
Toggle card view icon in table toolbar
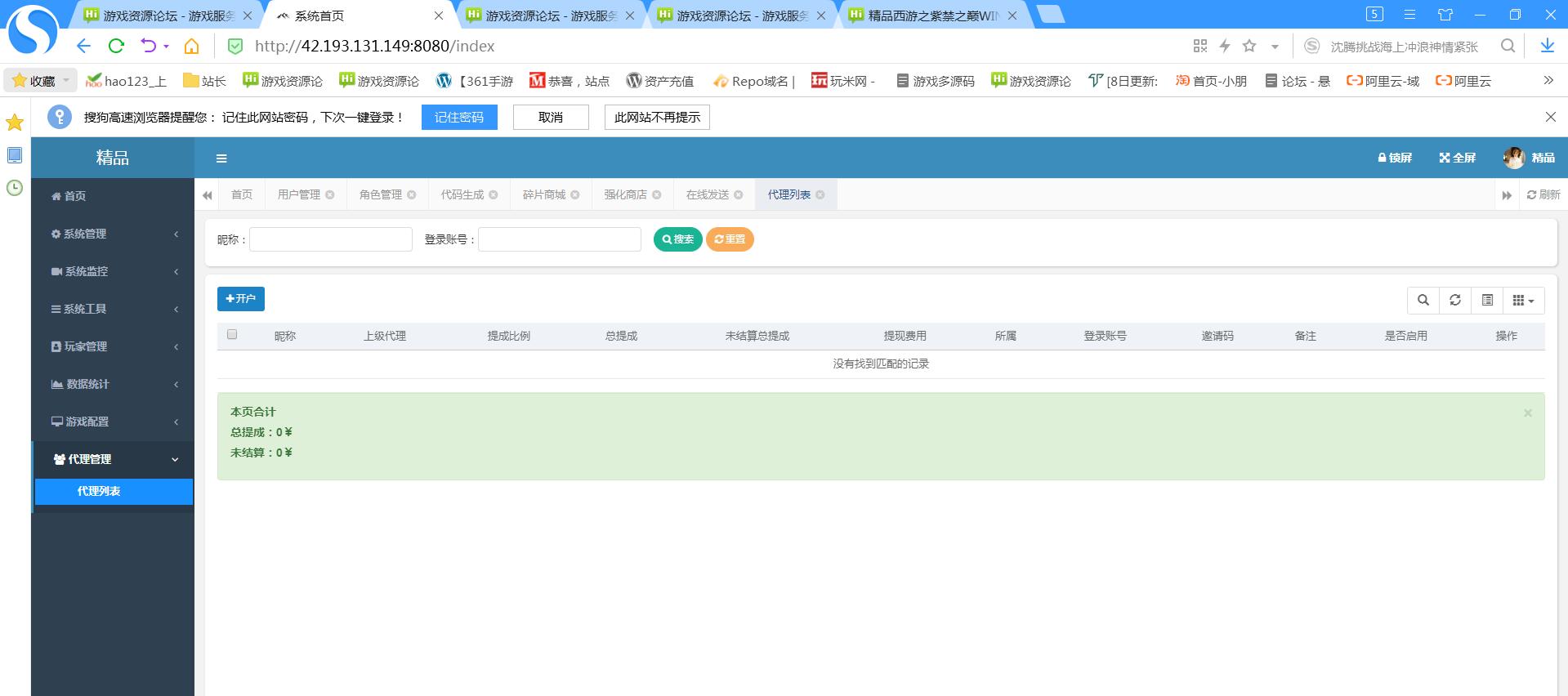tap(1487, 301)
